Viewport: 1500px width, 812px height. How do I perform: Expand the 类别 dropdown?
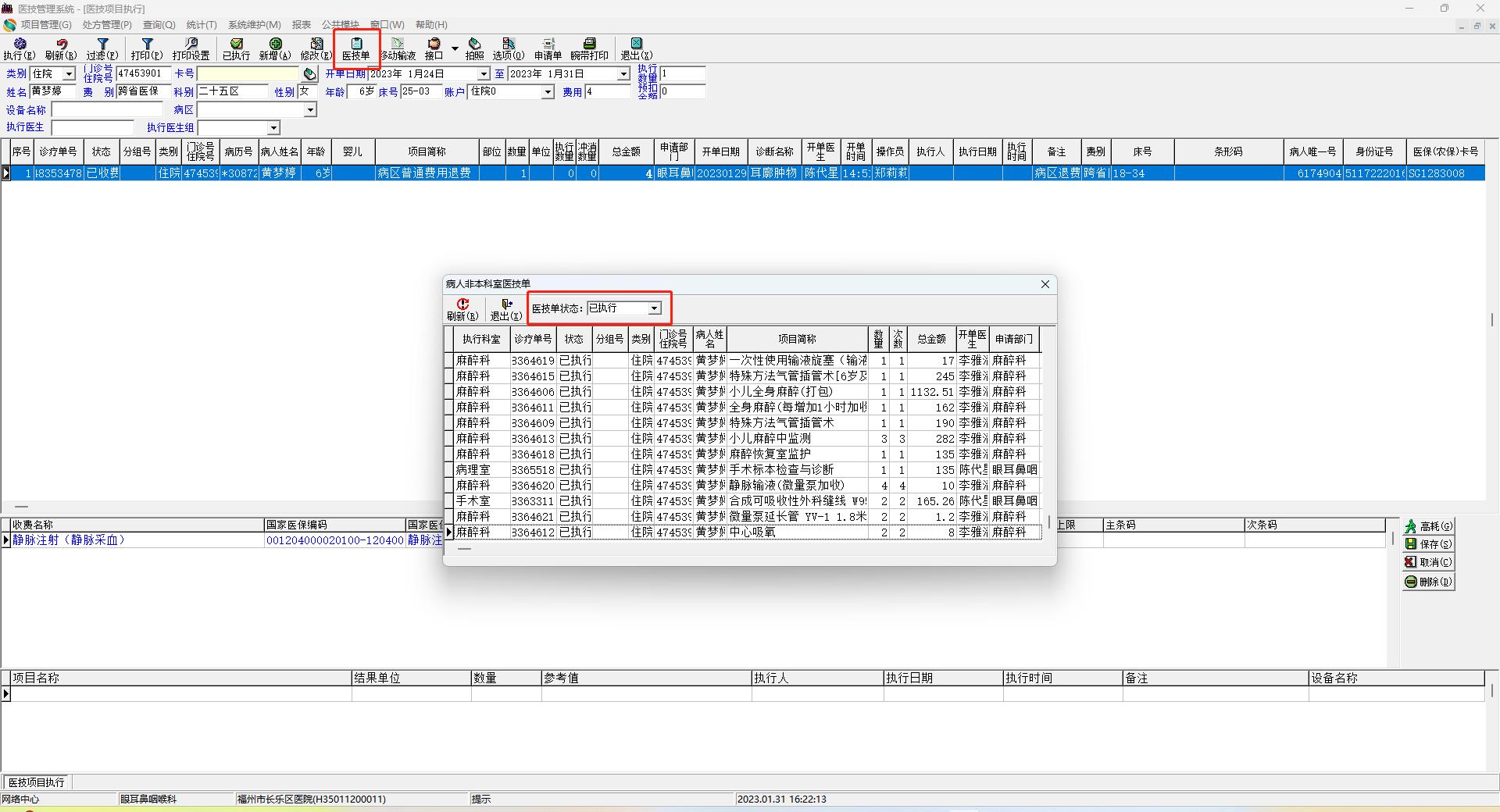pos(69,74)
